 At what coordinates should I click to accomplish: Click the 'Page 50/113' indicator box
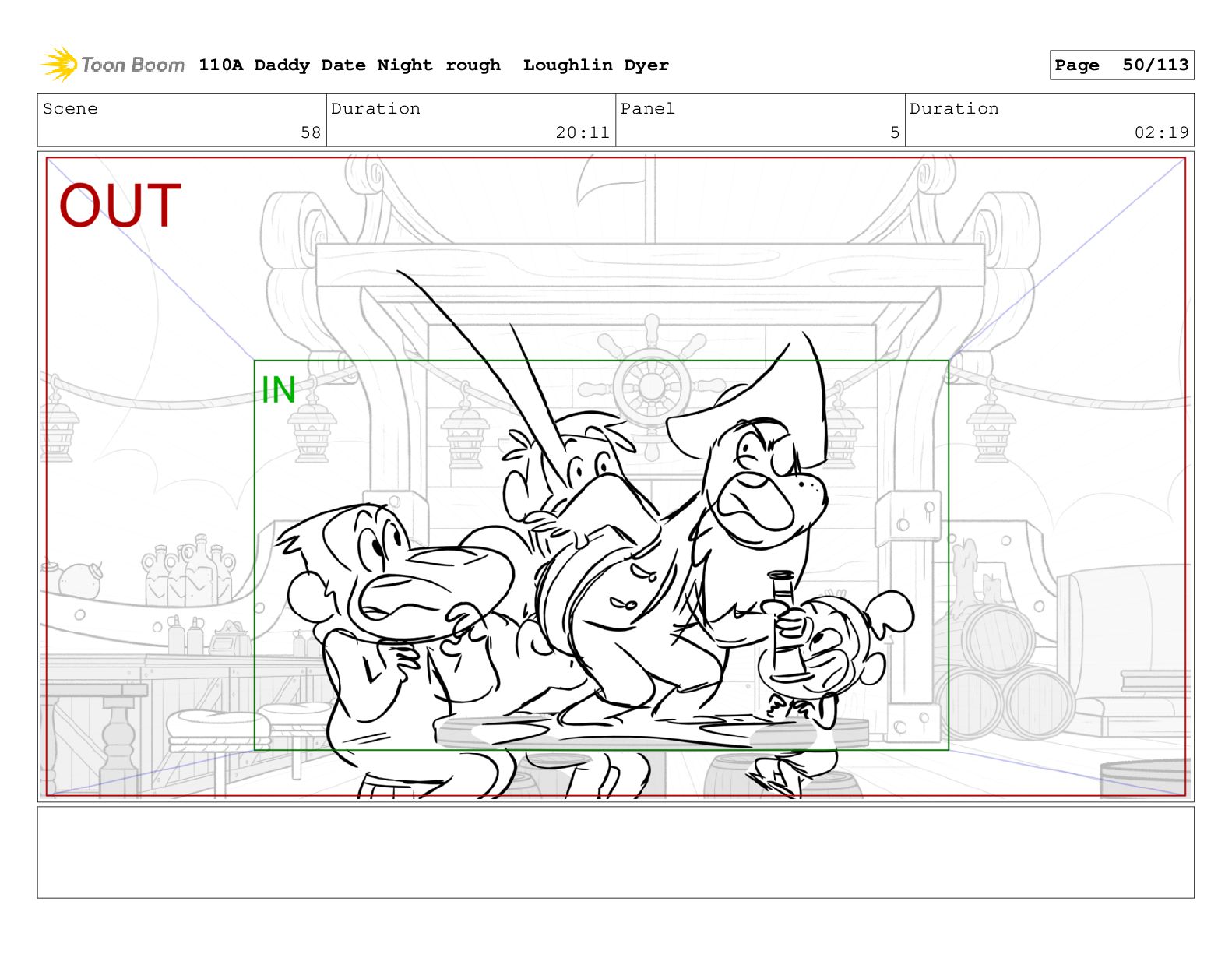coord(1121,65)
